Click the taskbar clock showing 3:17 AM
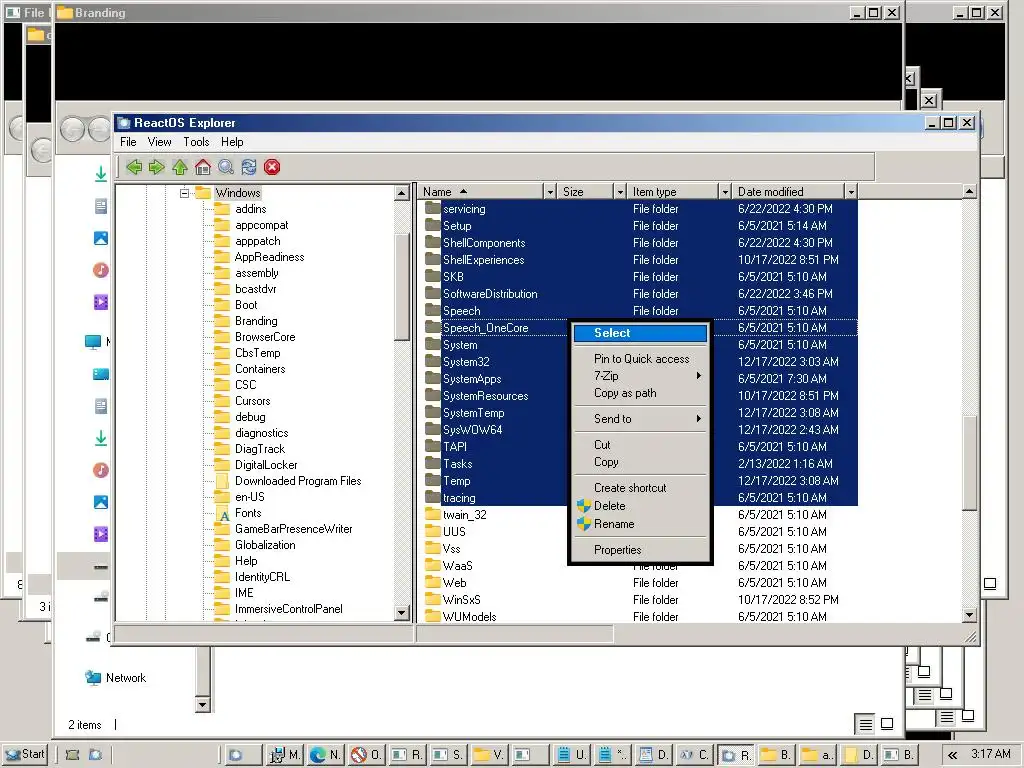1024x768 pixels. click(x=991, y=754)
